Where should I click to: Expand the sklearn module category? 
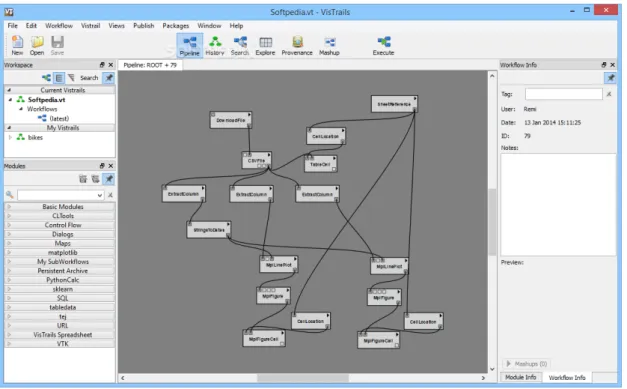pyautogui.click(x=9, y=289)
